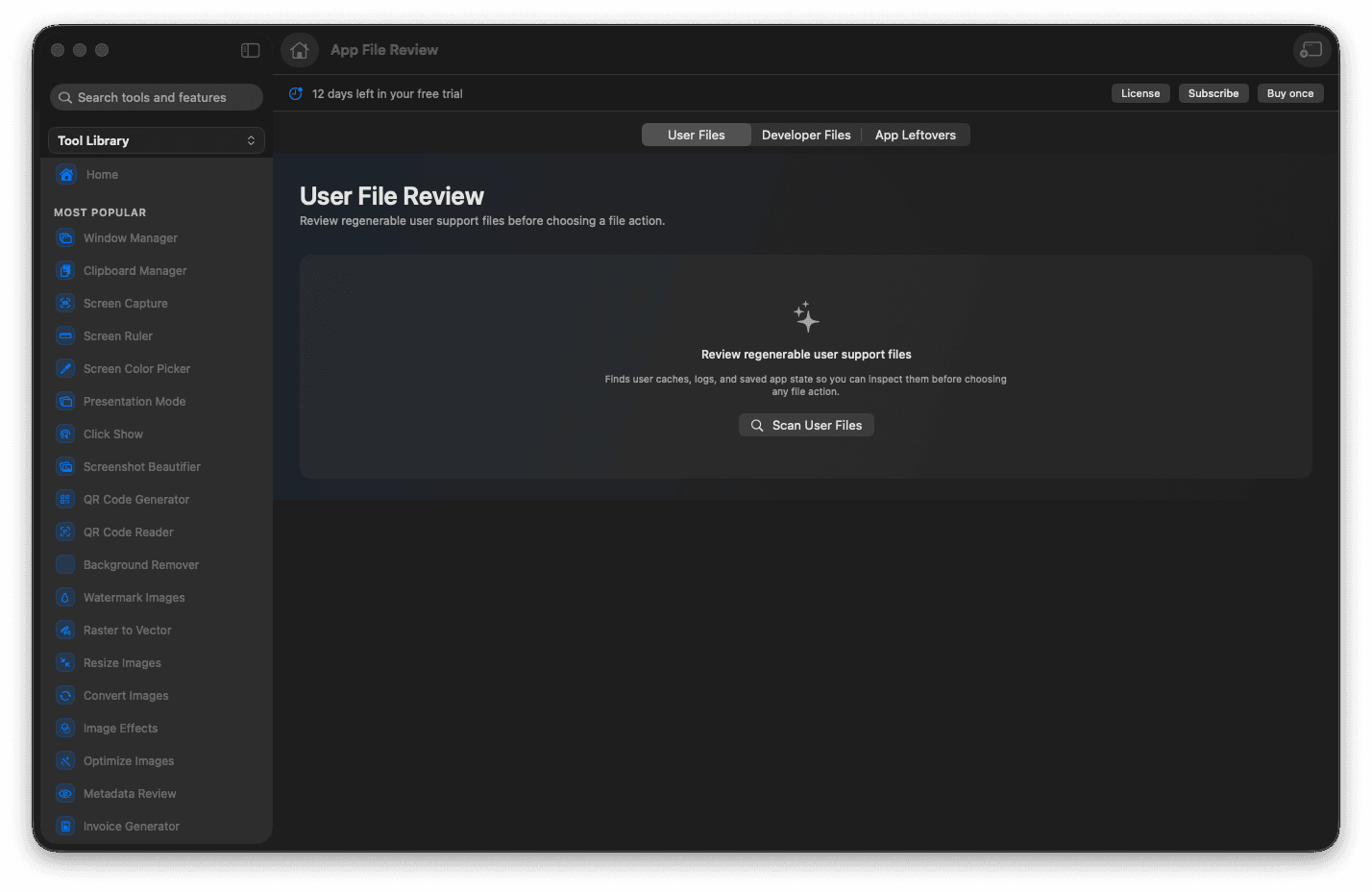Click the Window Manager icon

pos(65,238)
